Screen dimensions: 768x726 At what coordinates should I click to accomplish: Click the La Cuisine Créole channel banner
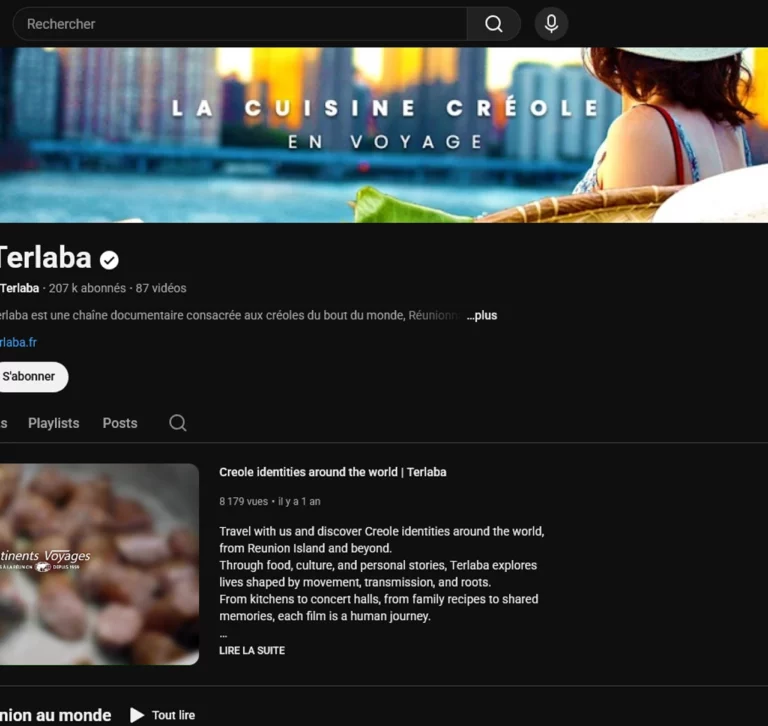[x=384, y=134]
